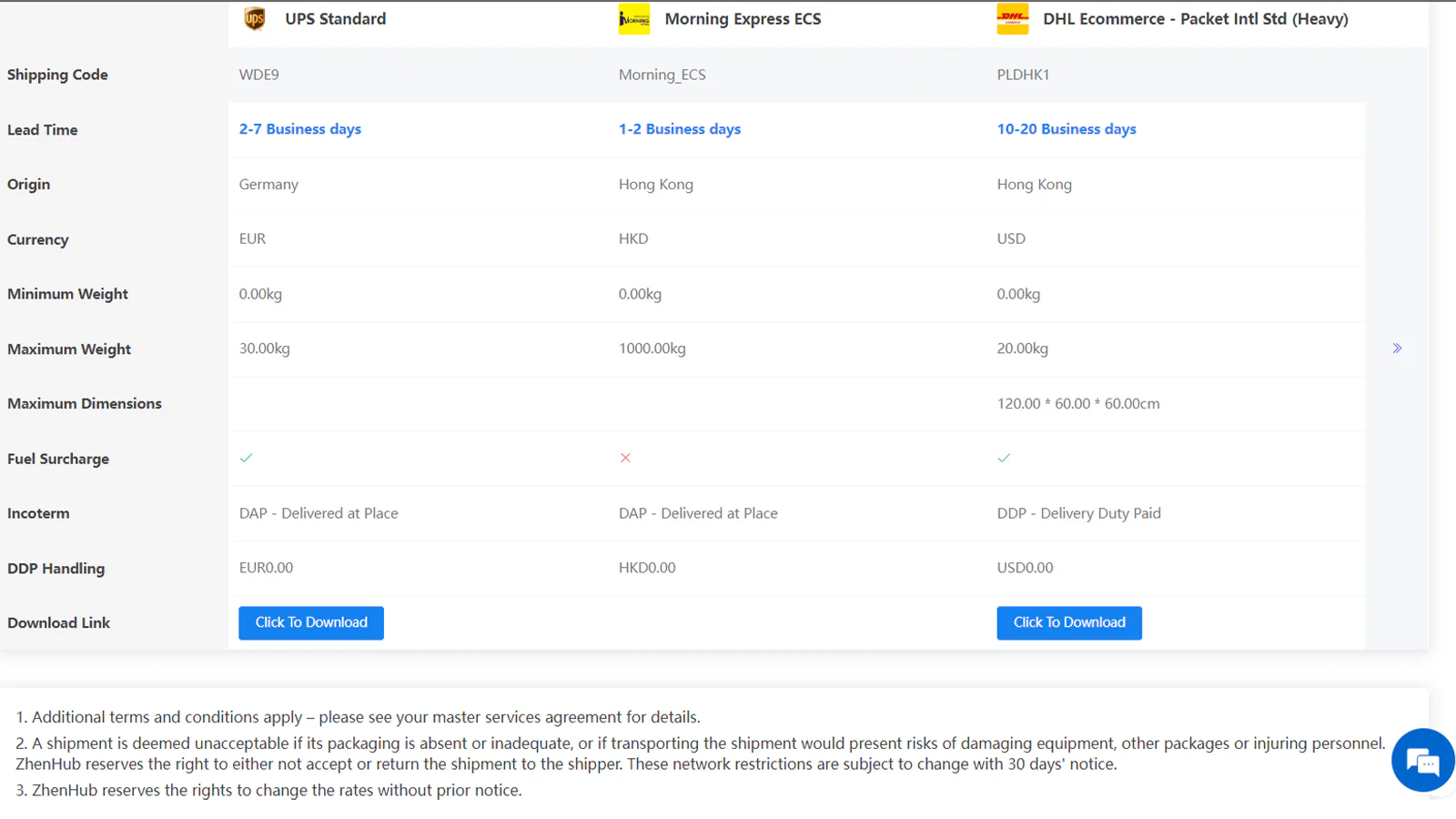Click the 20.00kg maximum weight
The height and width of the screenshot is (819, 1456).
coord(1023,349)
